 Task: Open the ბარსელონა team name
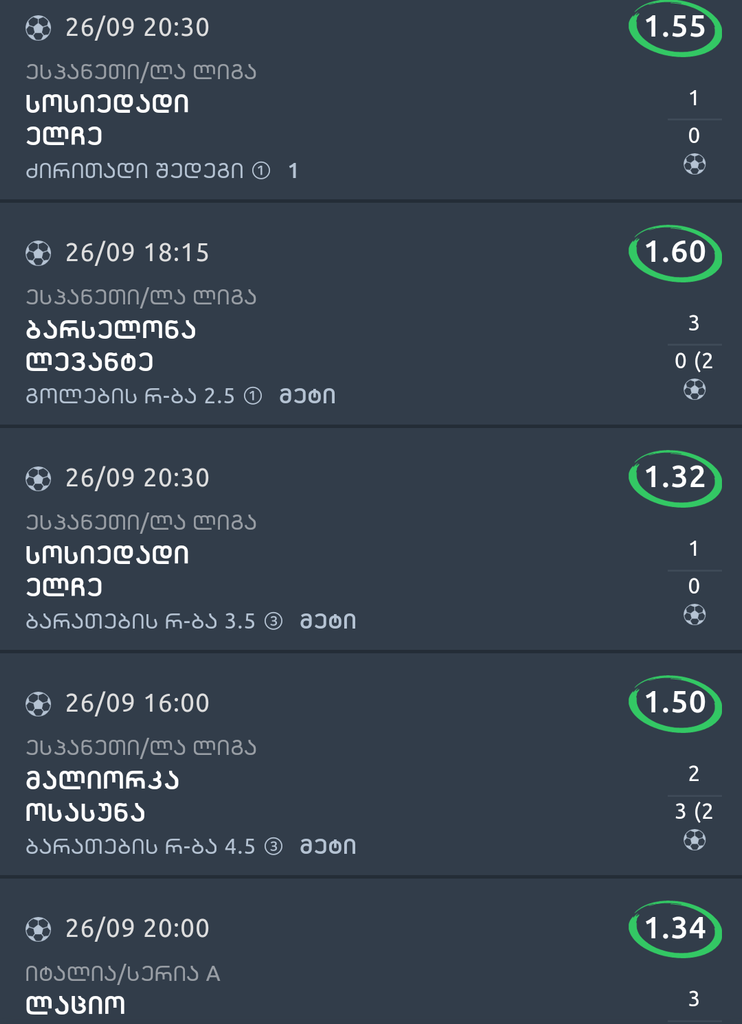click(x=110, y=329)
